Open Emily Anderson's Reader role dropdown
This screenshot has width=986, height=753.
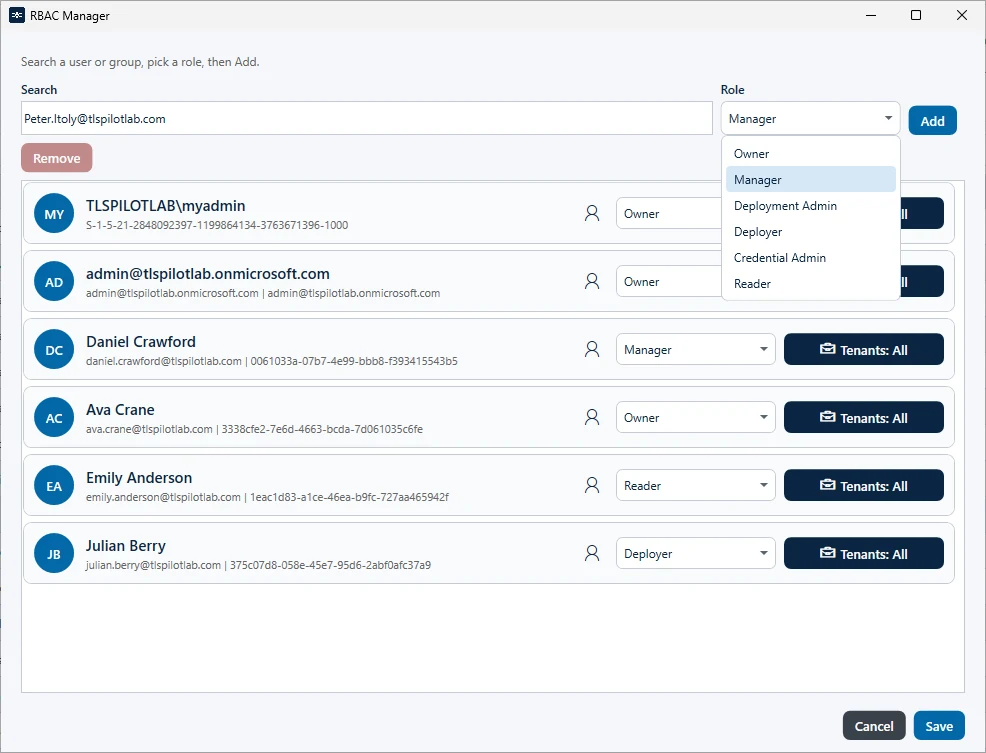point(695,485)
